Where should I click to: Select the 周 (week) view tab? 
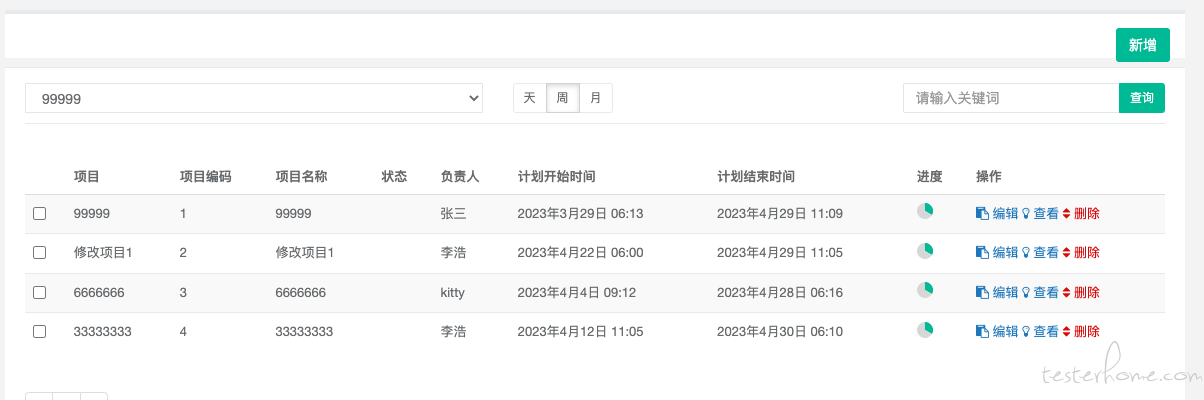(563, 98)
